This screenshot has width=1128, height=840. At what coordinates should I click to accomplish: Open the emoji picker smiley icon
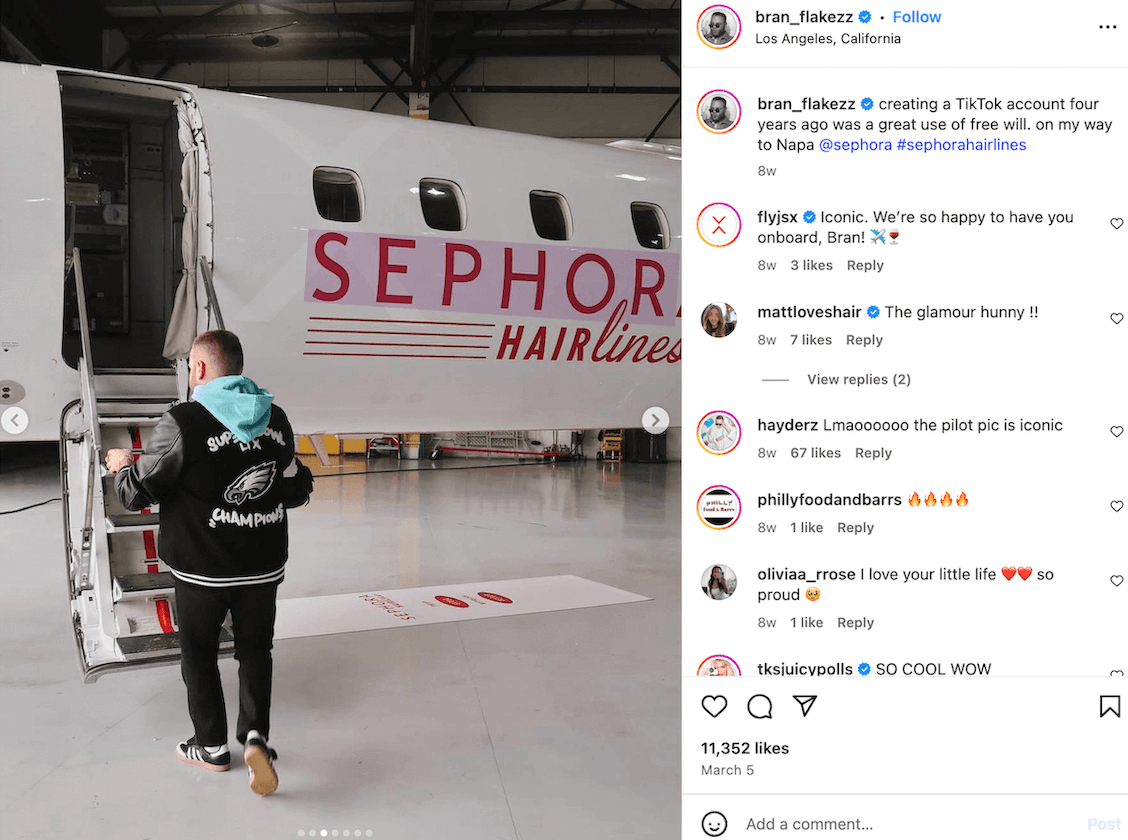pyautogui.click(x=714, y=823)
